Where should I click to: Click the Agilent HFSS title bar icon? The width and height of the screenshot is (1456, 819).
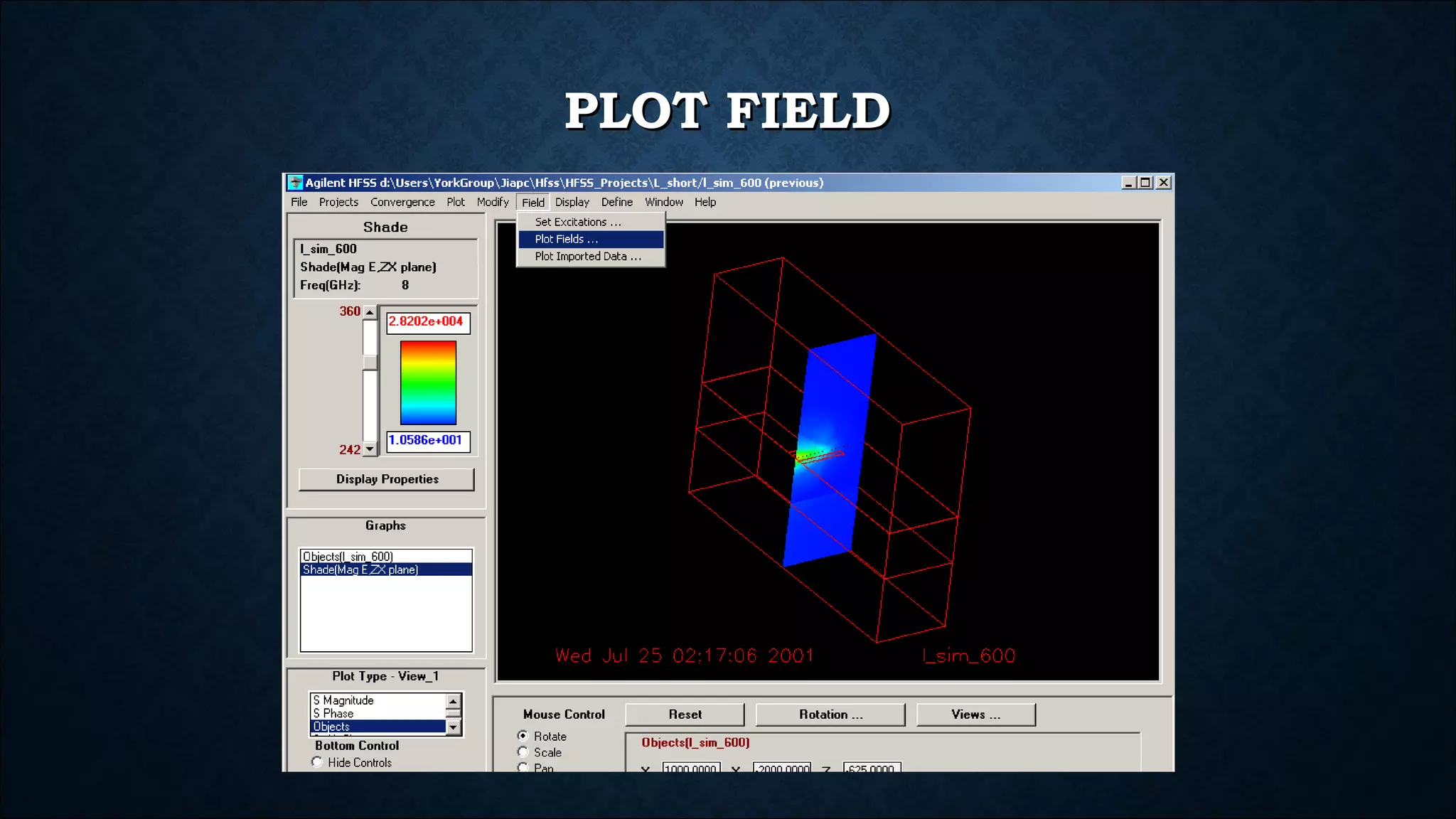click(x=295, y=183)
